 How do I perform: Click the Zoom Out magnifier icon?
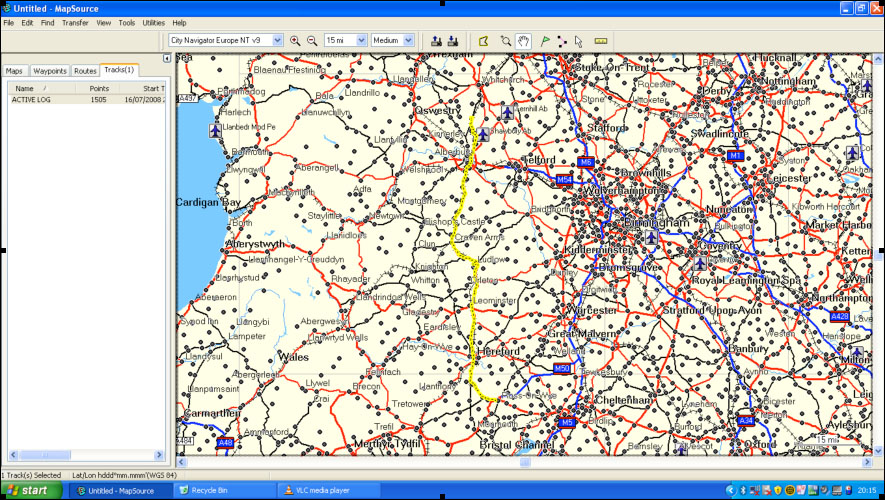click(x=312, y=41)
